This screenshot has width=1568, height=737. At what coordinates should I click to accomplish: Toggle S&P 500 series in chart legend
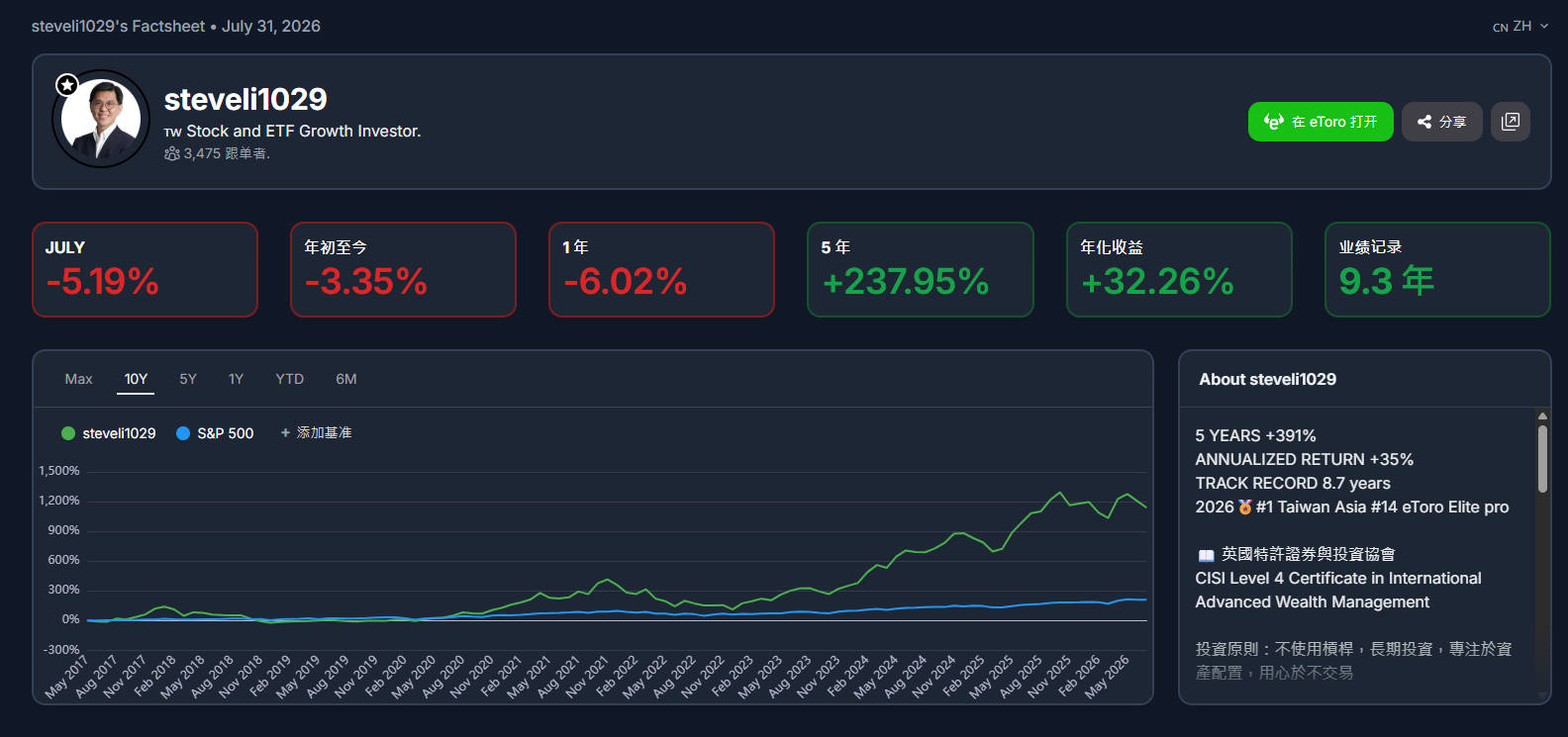(215, 433)
